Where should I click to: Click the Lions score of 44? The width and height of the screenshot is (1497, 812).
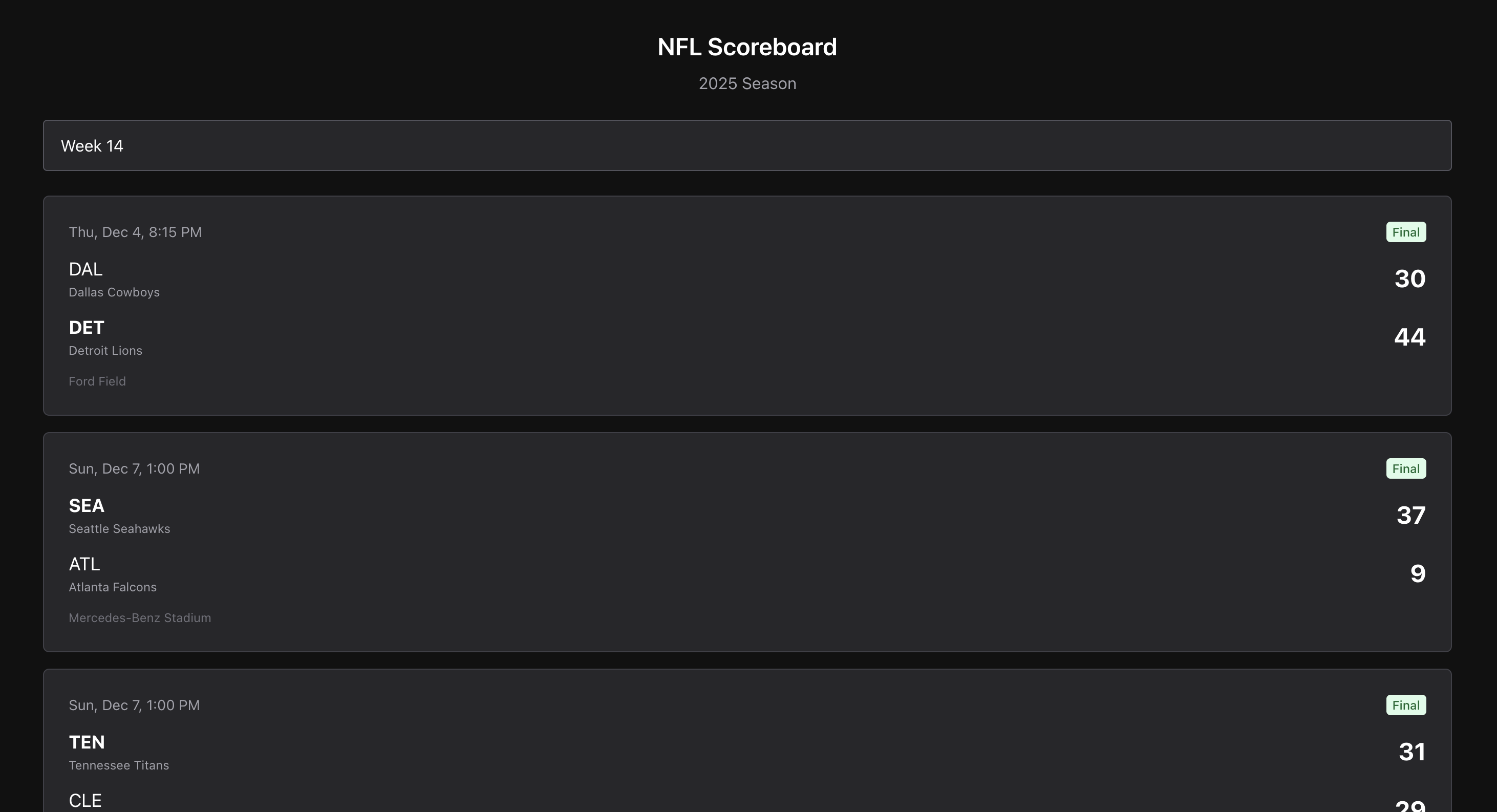click(x=1410, y=337)
